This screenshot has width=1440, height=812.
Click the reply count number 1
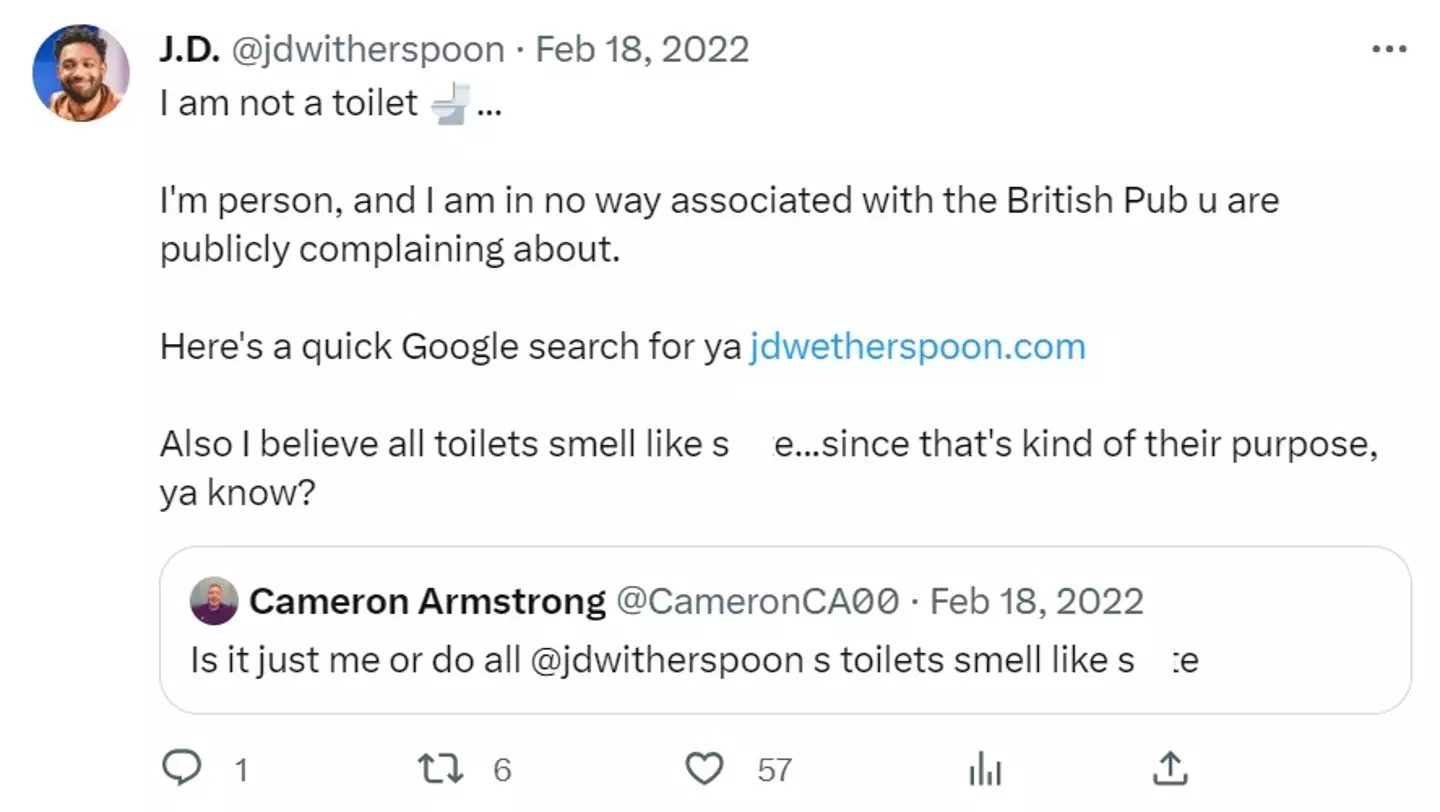pos(240,769)
